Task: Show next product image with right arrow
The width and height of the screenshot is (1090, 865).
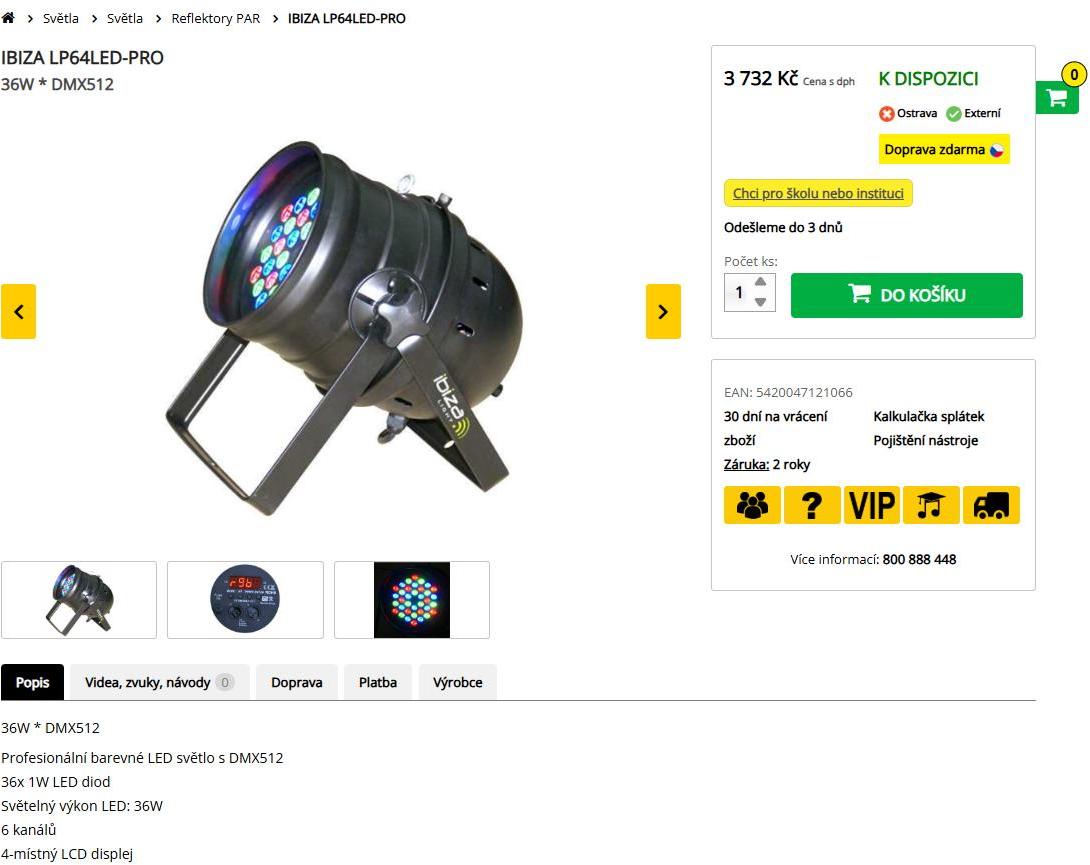Action: pos(663,312)
